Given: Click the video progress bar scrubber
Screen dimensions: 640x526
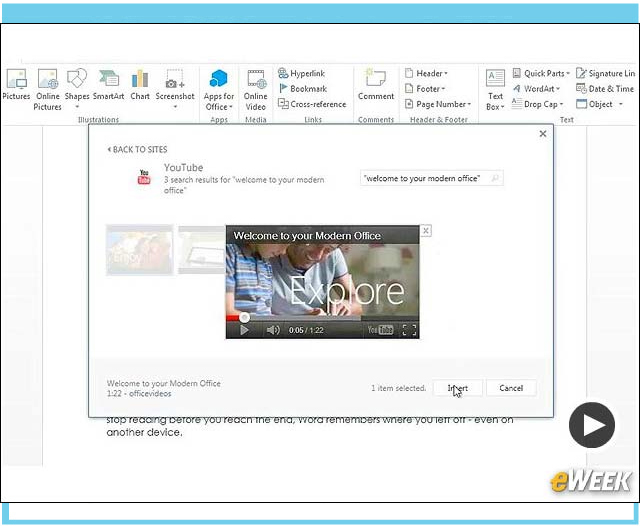Looking at the screenshot, I should (x=244, y=318).
